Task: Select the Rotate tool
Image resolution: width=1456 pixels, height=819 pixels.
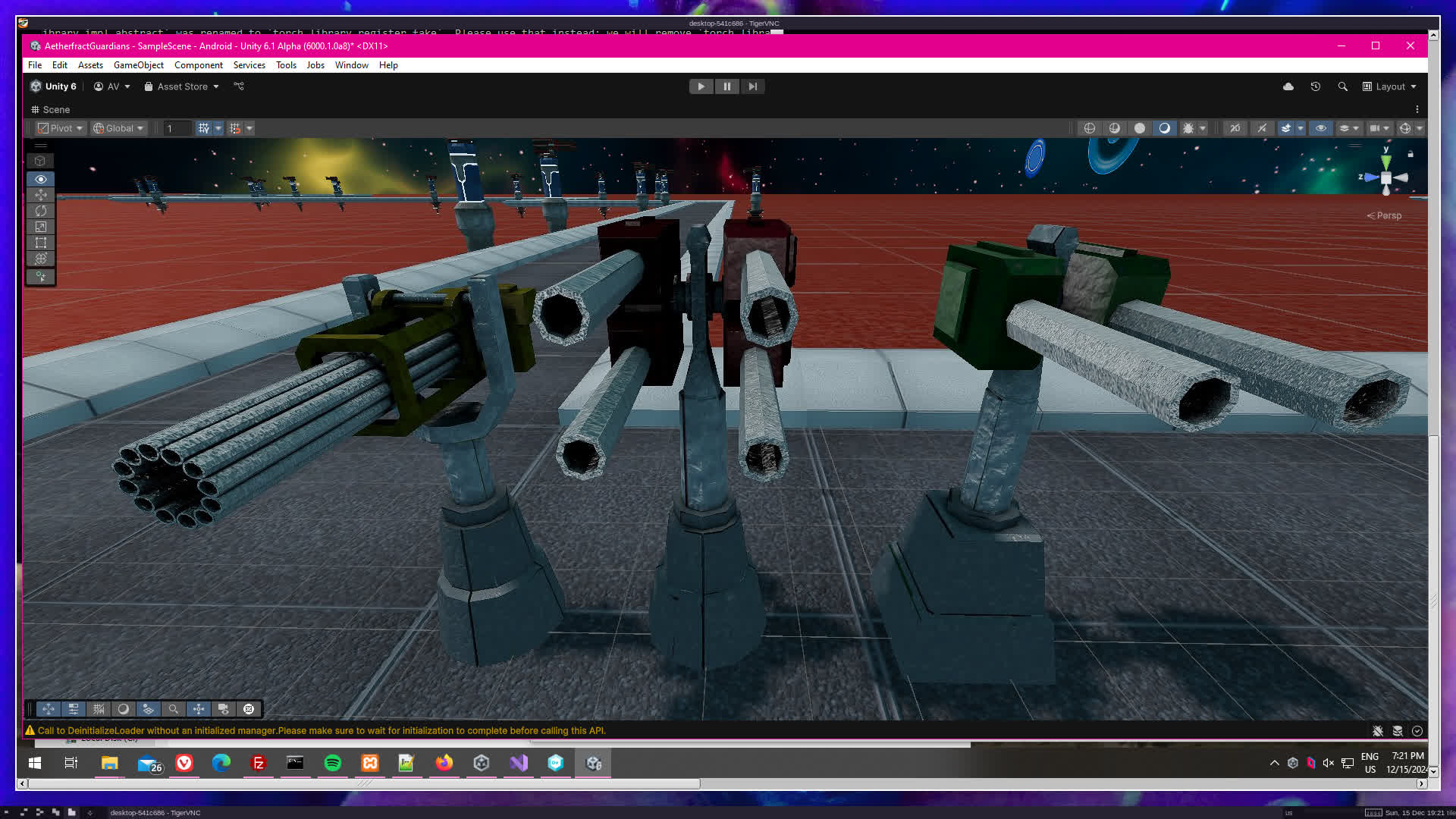Action: point(41,211)
